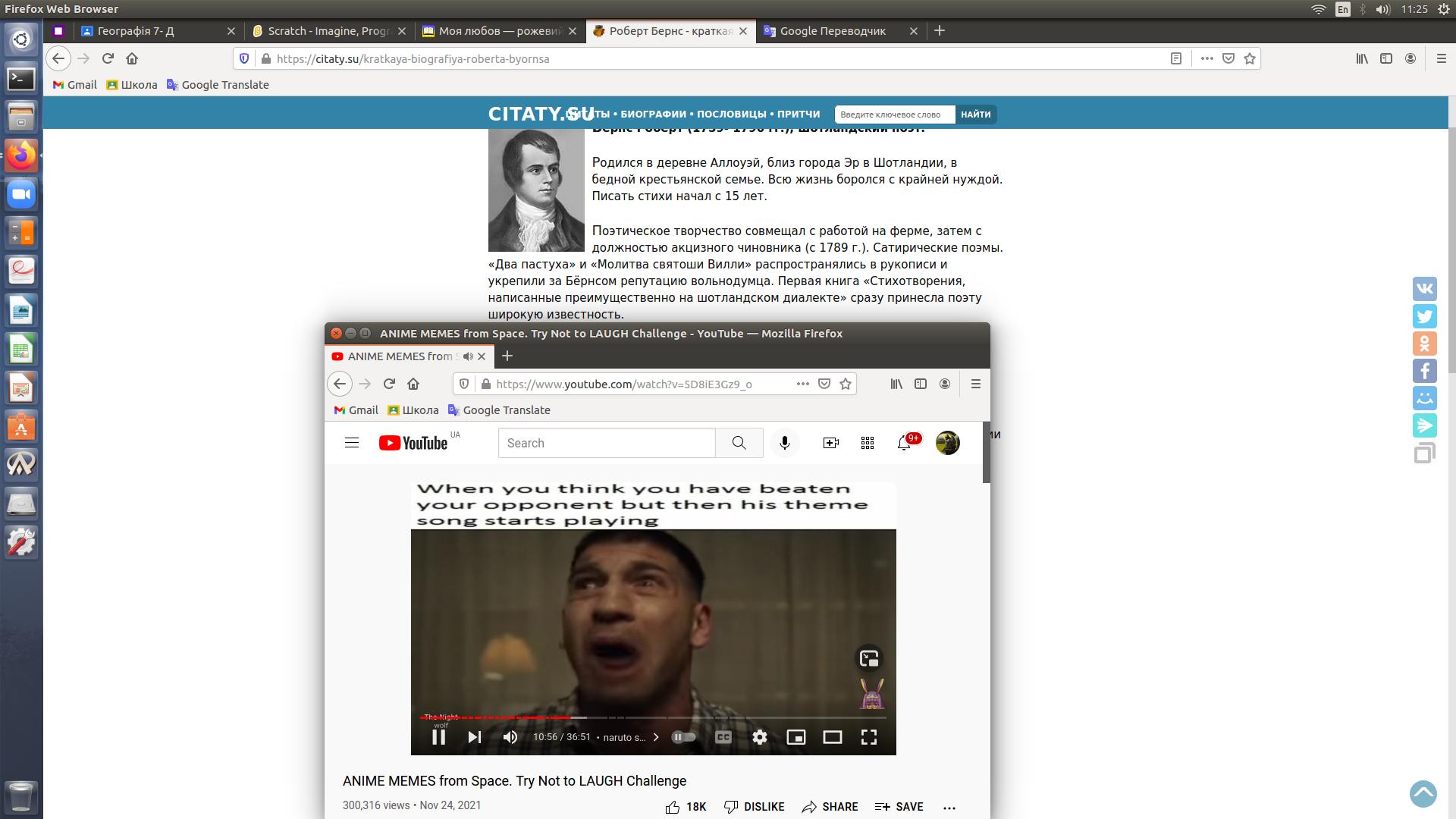Search by voice microphone icon
1456x819 pixels.
[785, 443]
